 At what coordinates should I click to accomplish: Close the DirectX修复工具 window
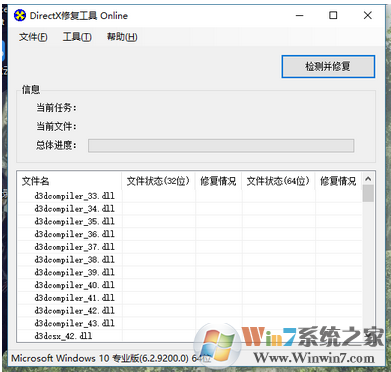[368, 15]
